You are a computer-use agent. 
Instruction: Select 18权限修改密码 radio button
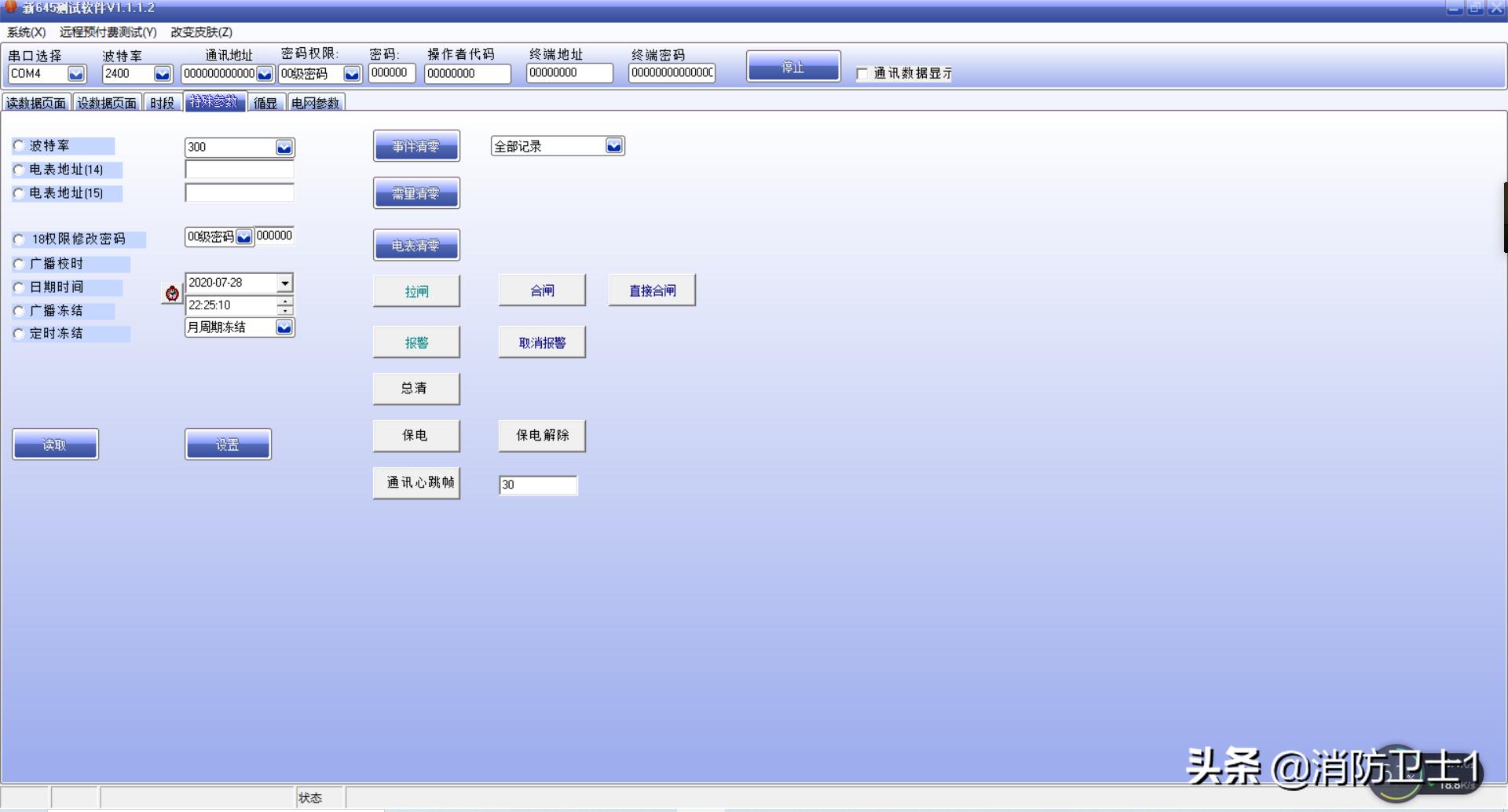[19, 240]
